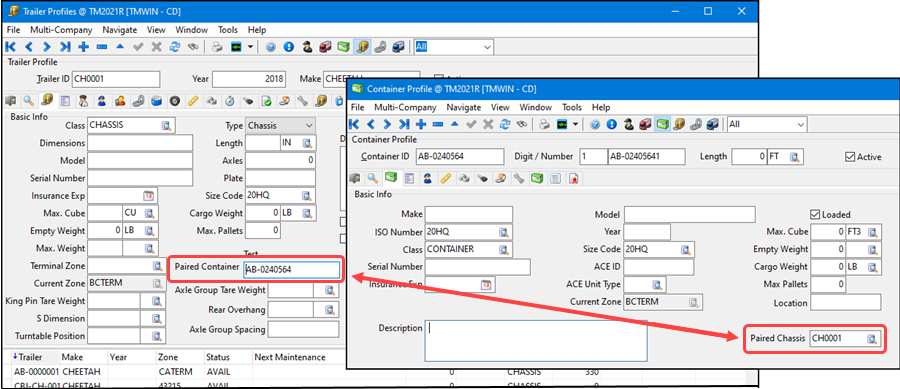This screenshot has width=900, height=389.
Task: Toggle the Loaded checkbox
Action: (x=814, y=215)
